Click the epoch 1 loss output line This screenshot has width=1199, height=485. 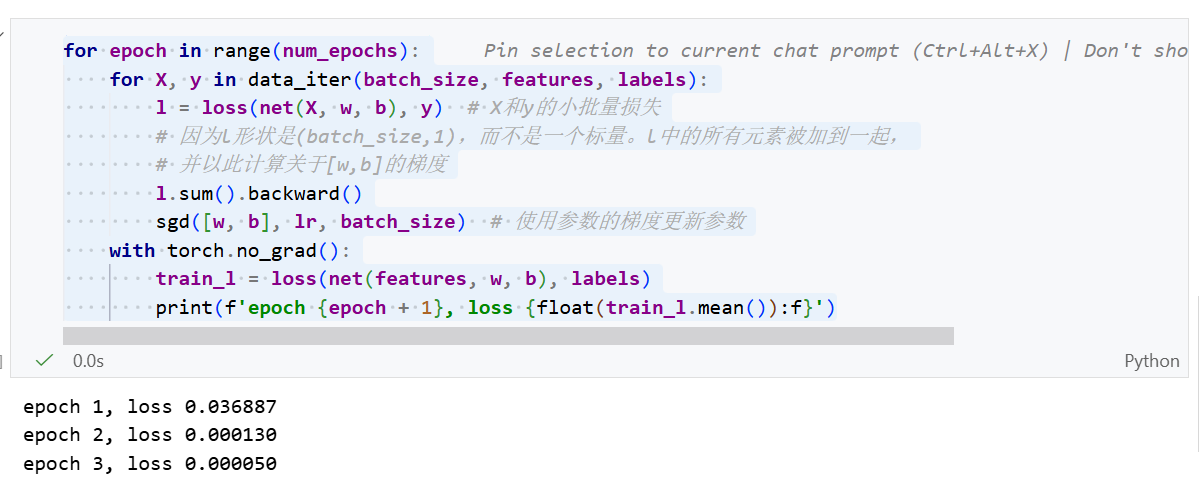coord(150,407)
